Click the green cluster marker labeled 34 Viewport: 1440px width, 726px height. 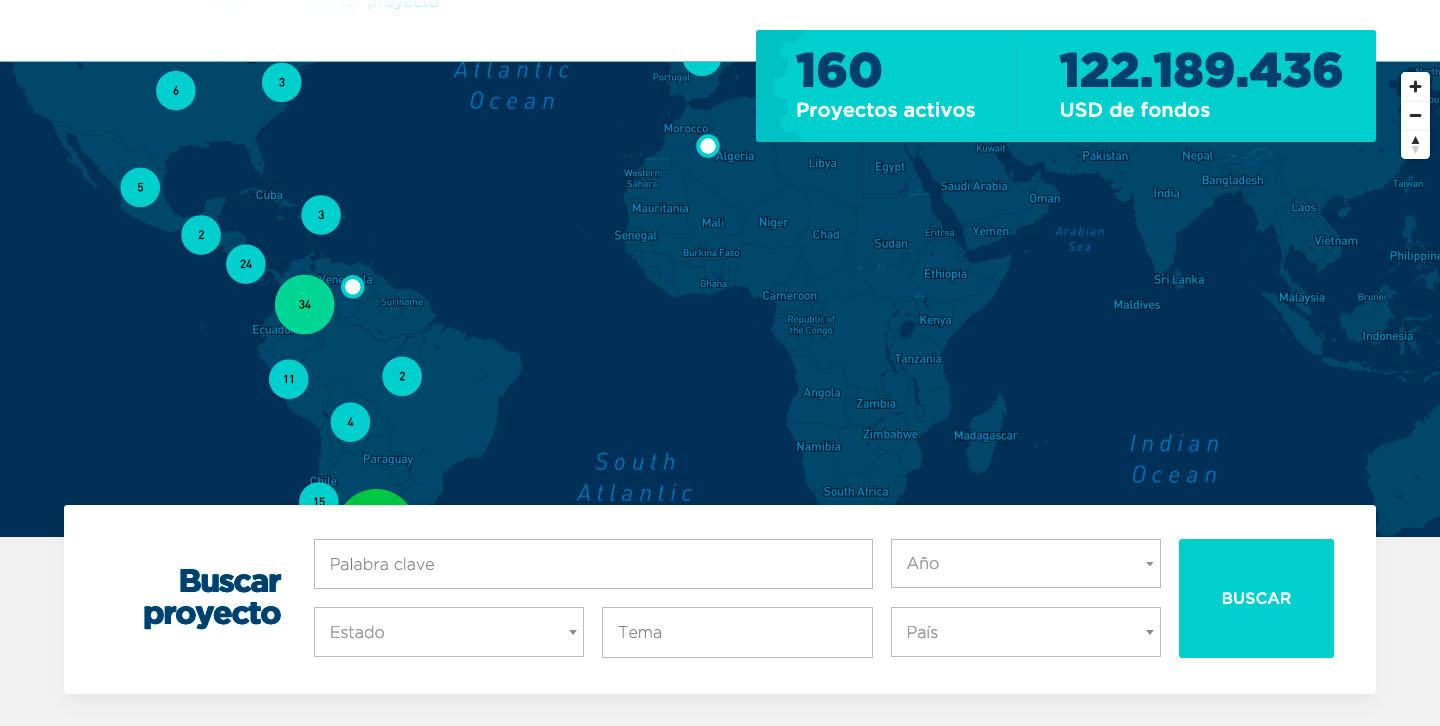304,304
